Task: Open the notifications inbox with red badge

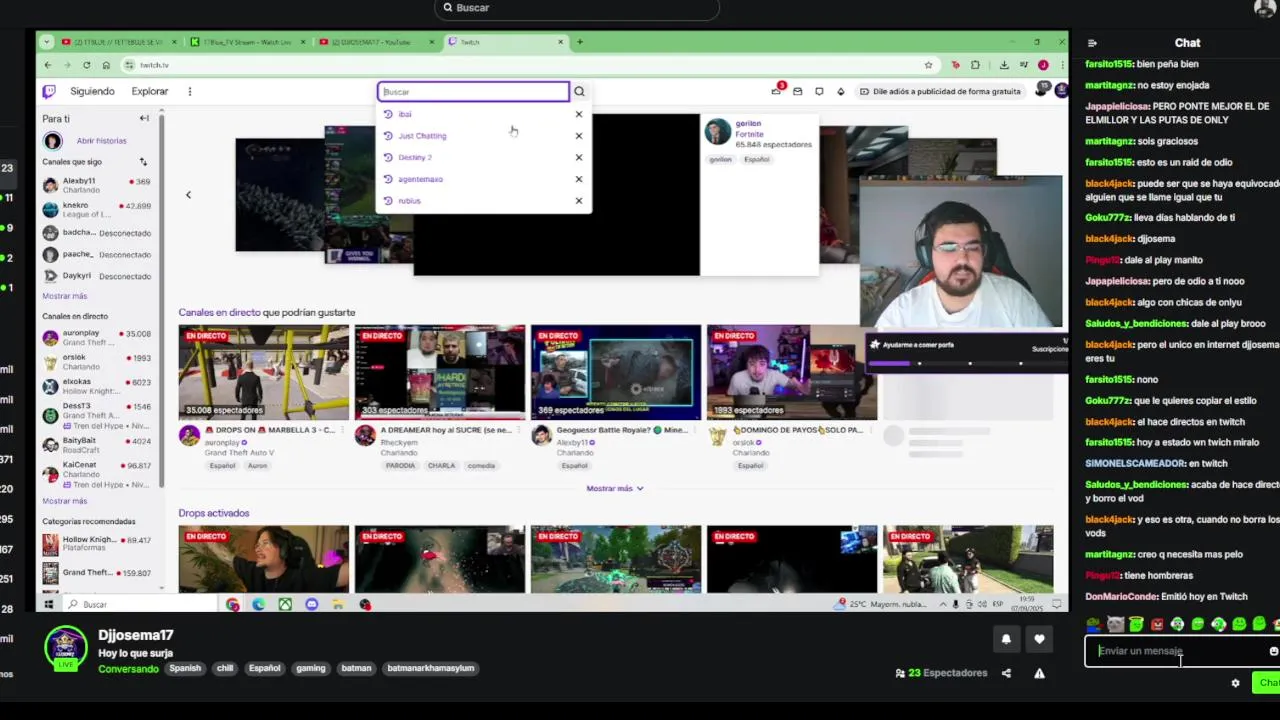Action: (776, 91)
